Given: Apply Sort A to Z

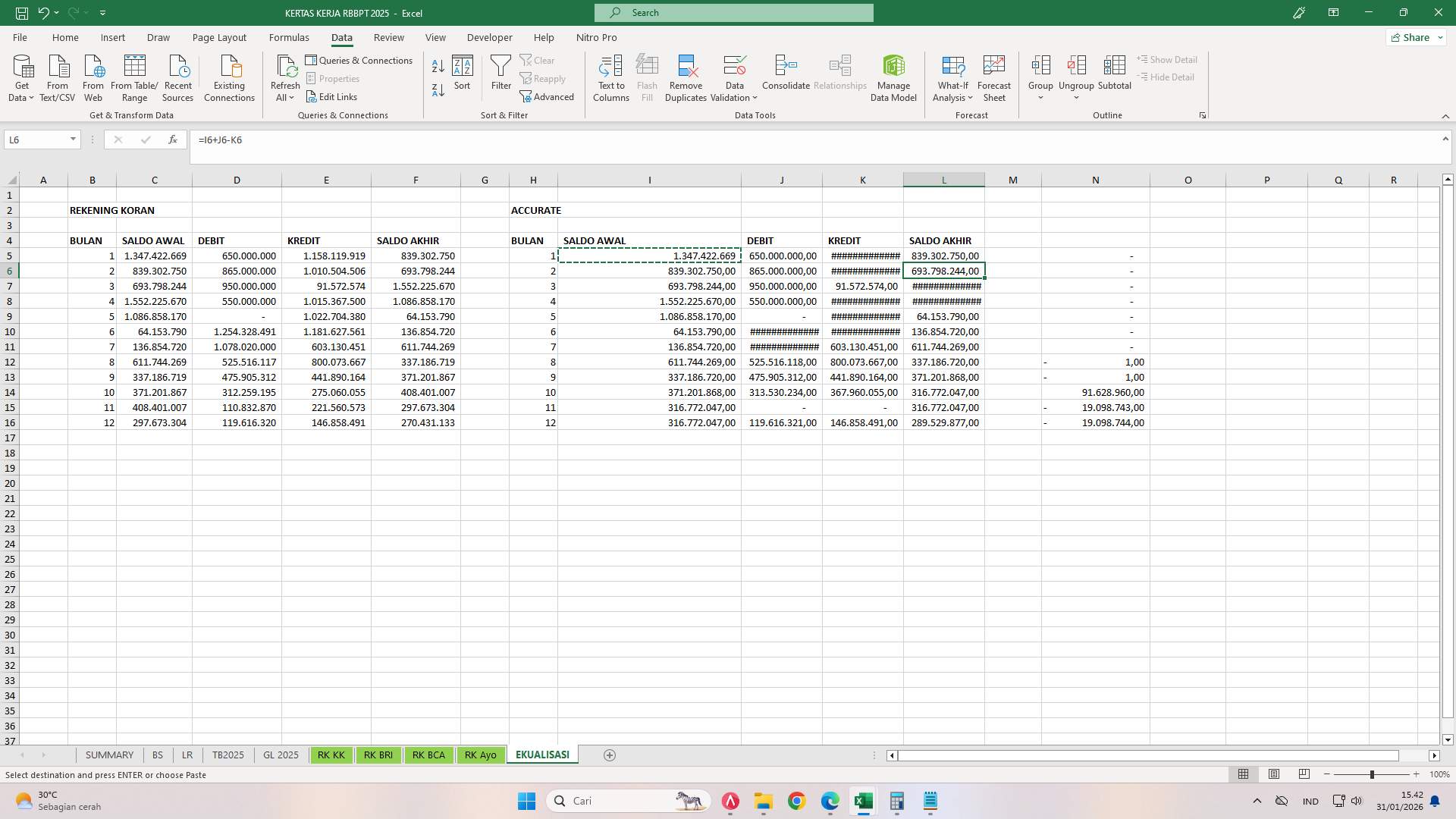Looking at the screenshot, I should (x=438, y=65).
